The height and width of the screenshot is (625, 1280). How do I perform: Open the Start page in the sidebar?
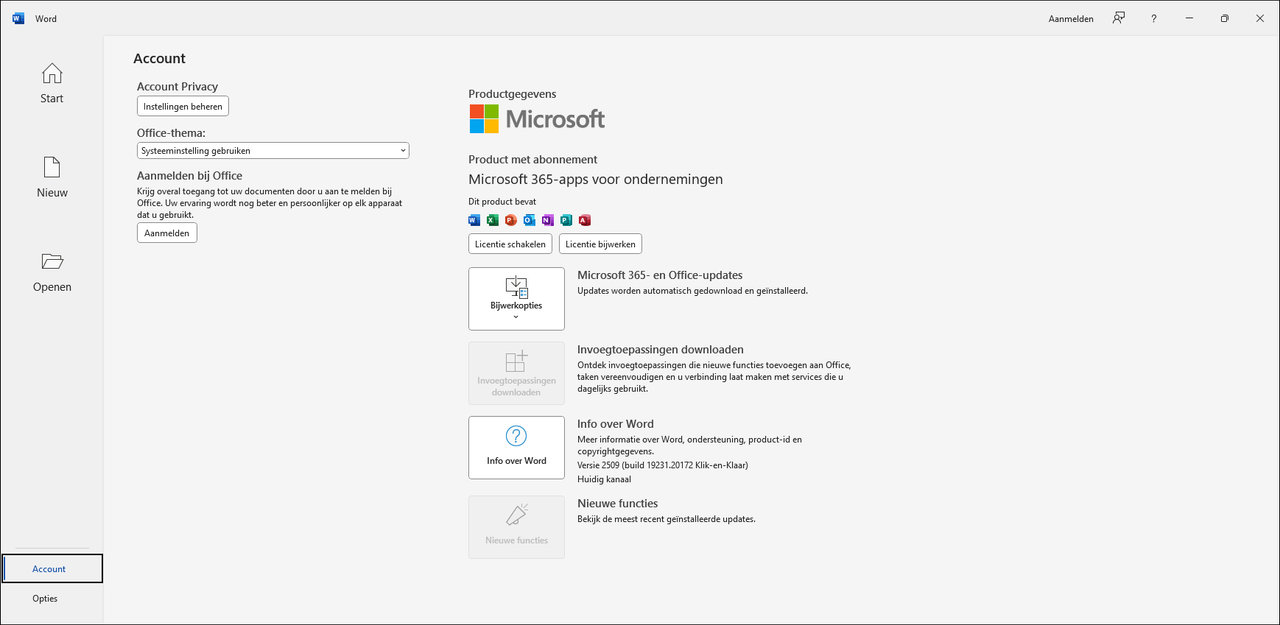pos(52,84)
